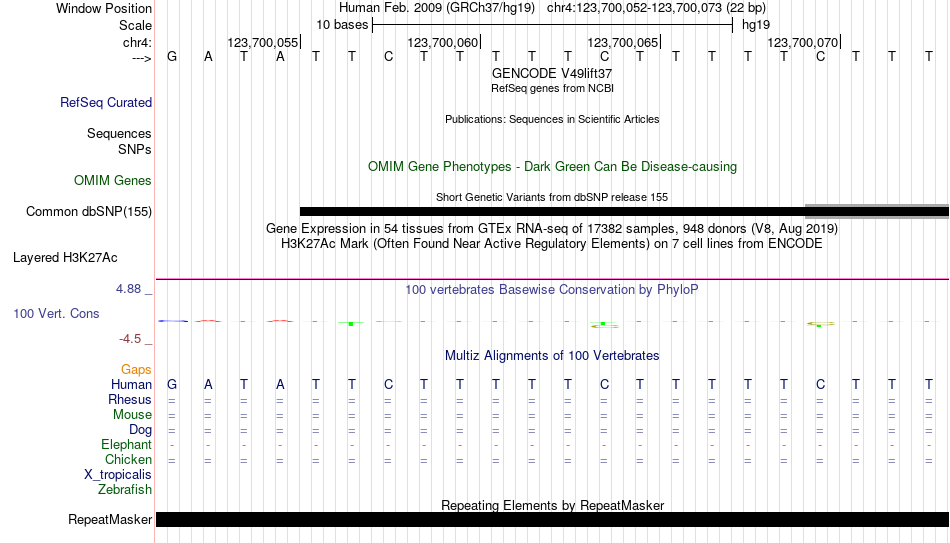Click the G base in Human alignment row
950x543 pixels.
(x=172, y=384)
